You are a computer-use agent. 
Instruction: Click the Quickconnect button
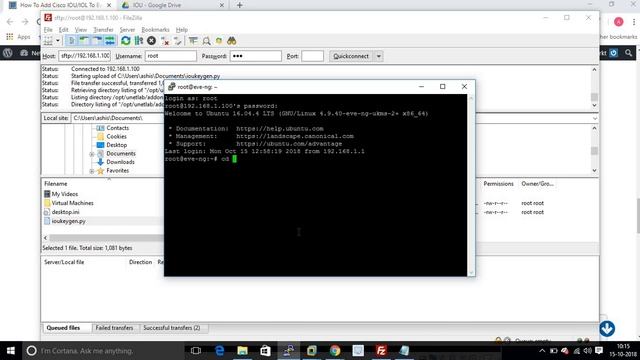[351, 56]
